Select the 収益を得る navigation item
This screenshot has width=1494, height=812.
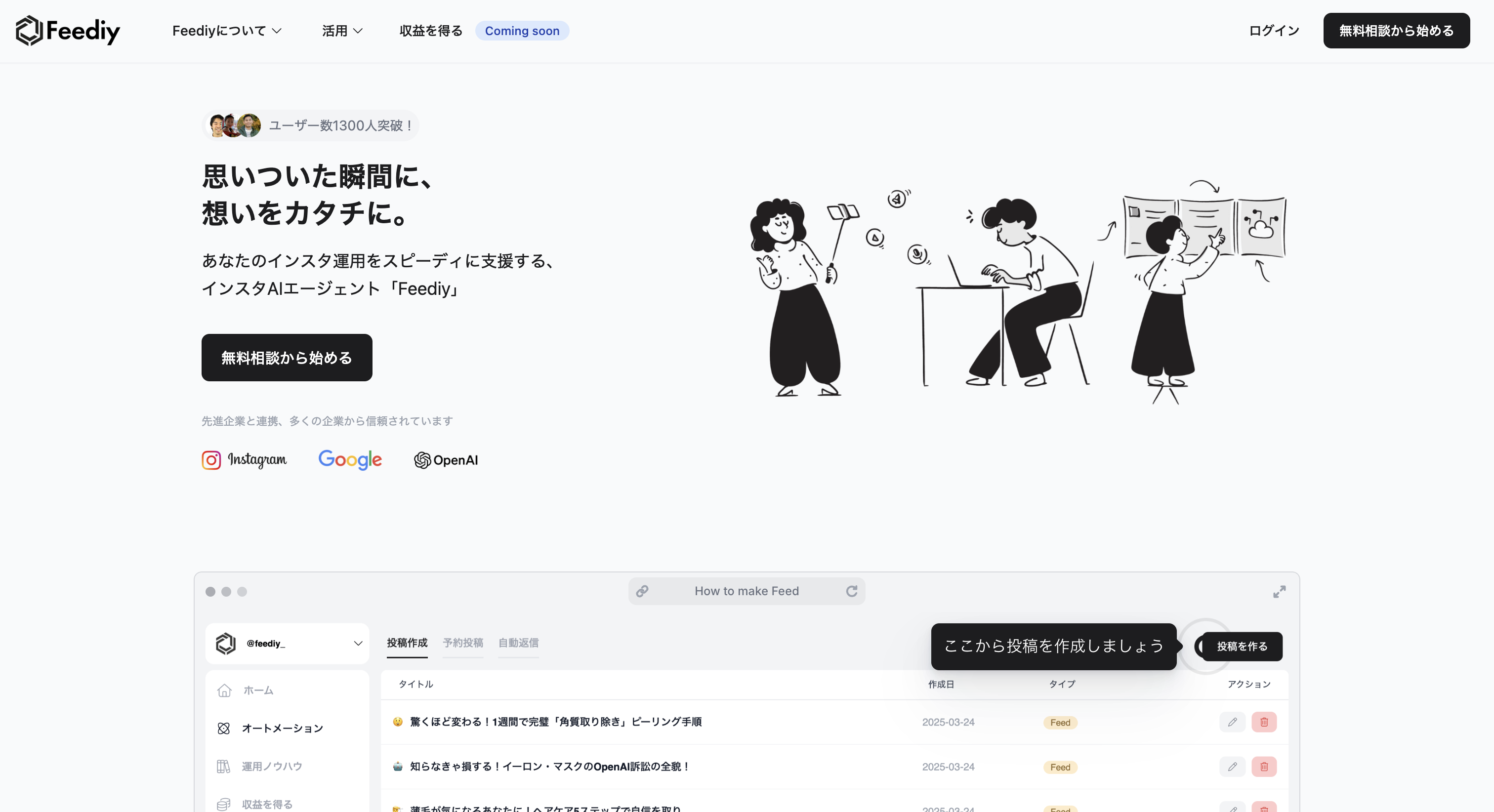[x=431, y=31]
